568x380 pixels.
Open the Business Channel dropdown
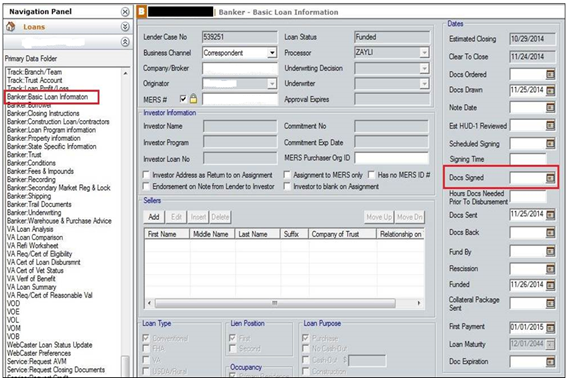pyautogui.click(x=272, y=53)
